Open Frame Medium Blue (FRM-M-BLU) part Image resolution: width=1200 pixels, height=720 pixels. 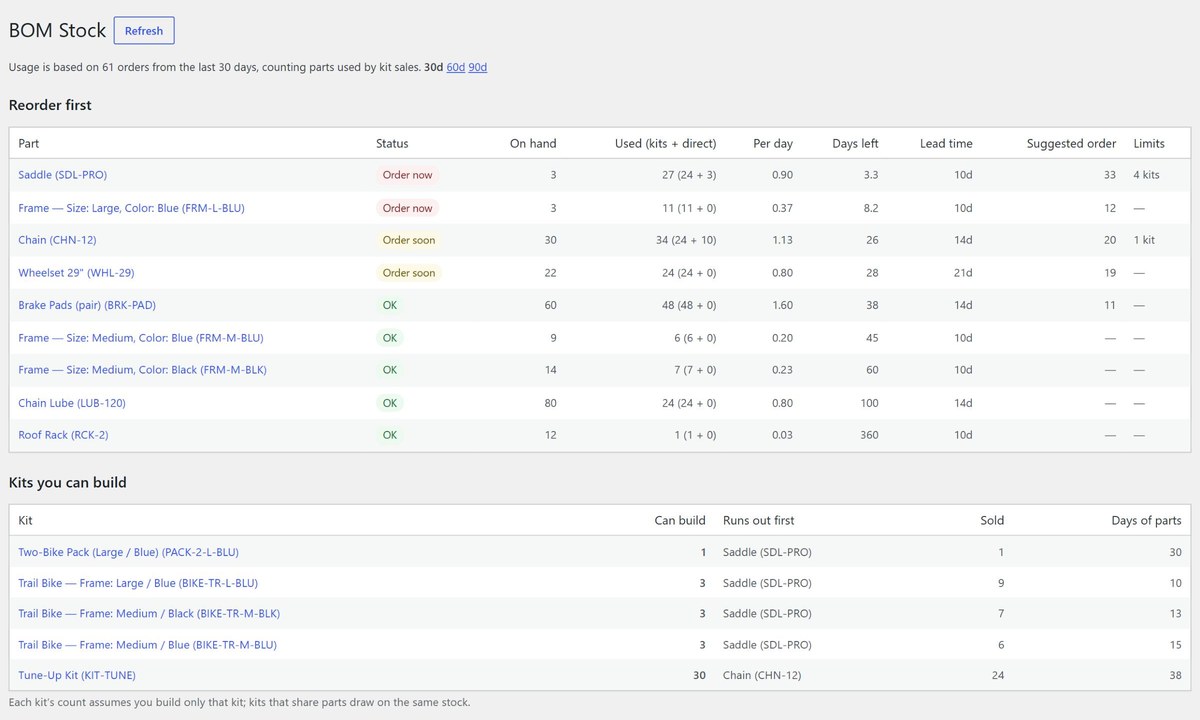click(x=141, y=338)
